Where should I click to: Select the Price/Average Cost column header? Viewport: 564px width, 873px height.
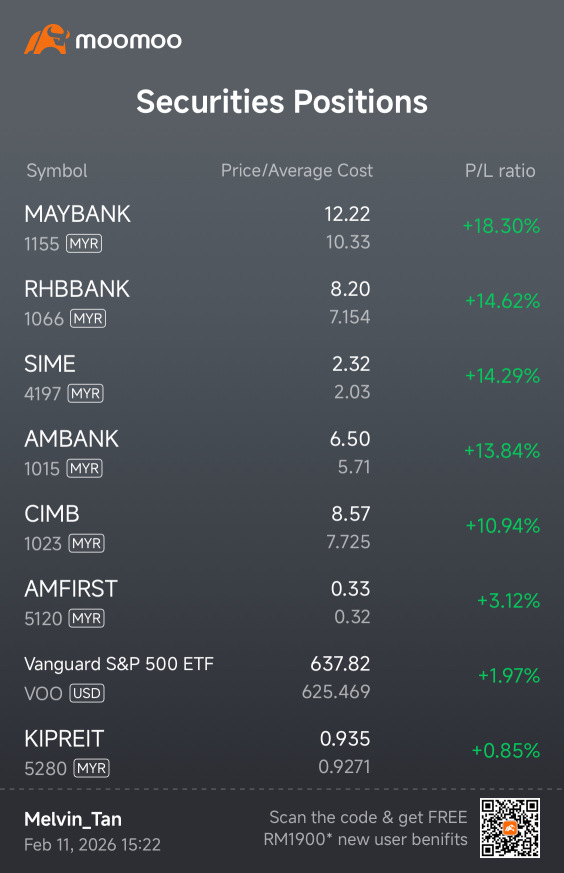tap(297, 170)
